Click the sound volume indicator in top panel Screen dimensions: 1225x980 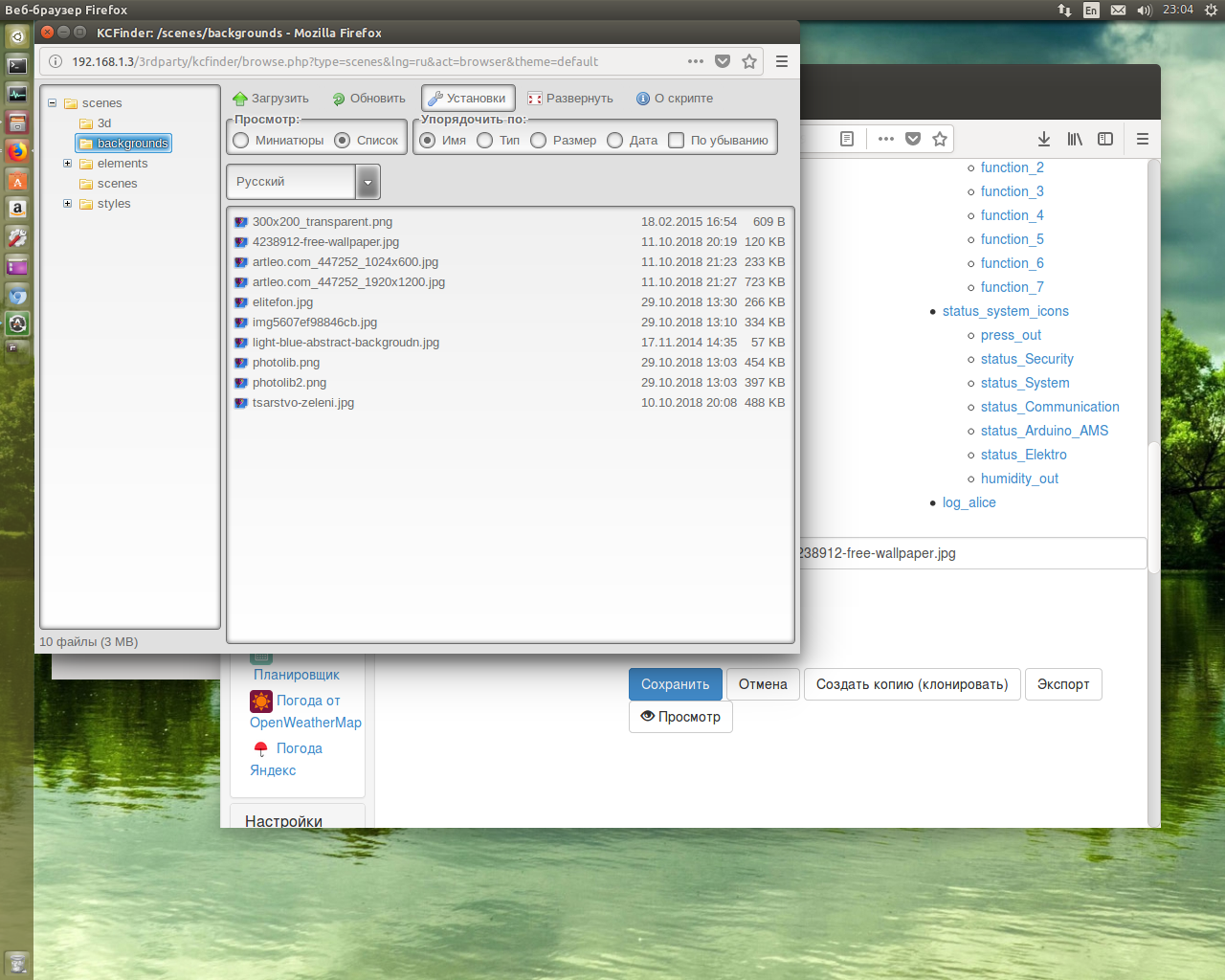point(1144,10)
